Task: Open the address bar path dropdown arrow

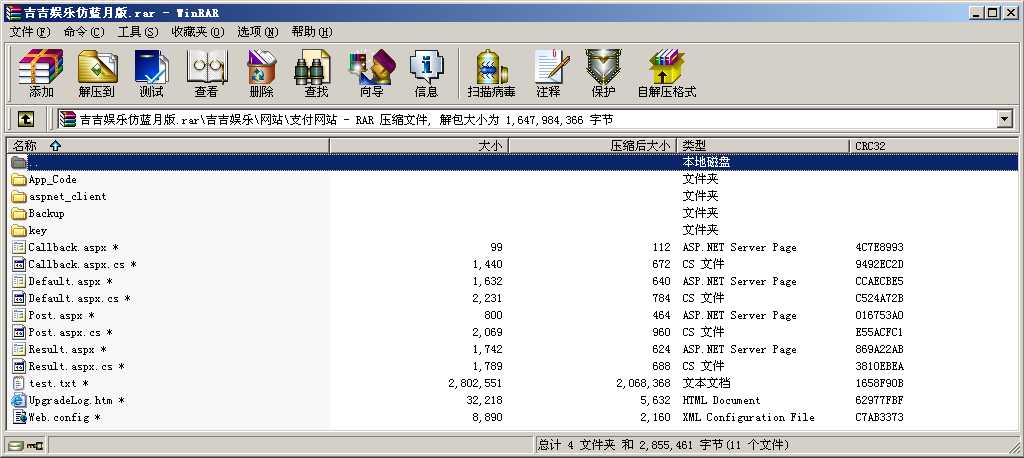Action: coord(1004,119)
